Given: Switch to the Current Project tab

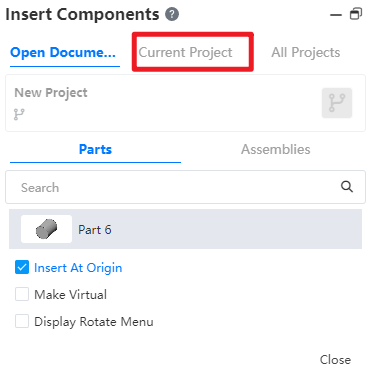Looking at the screenshot, I should click(x=185, y=52).
